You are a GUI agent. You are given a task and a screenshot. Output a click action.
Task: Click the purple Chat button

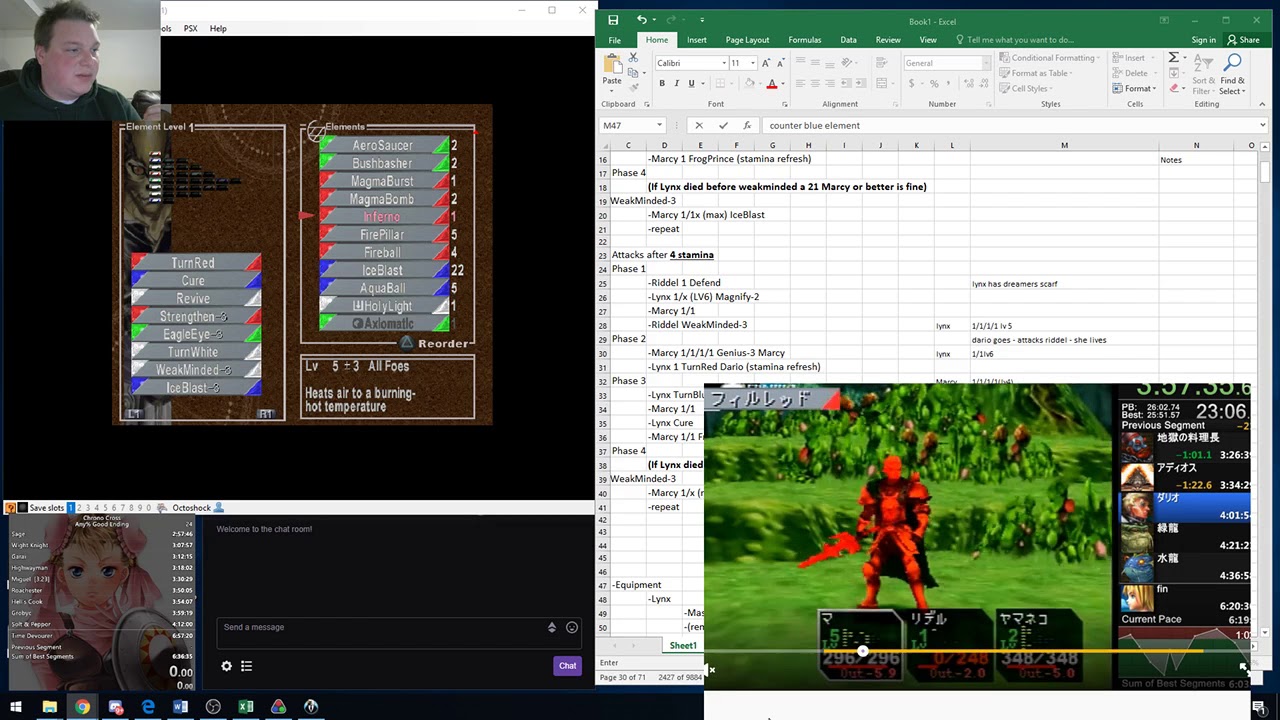tap(567, 666)
